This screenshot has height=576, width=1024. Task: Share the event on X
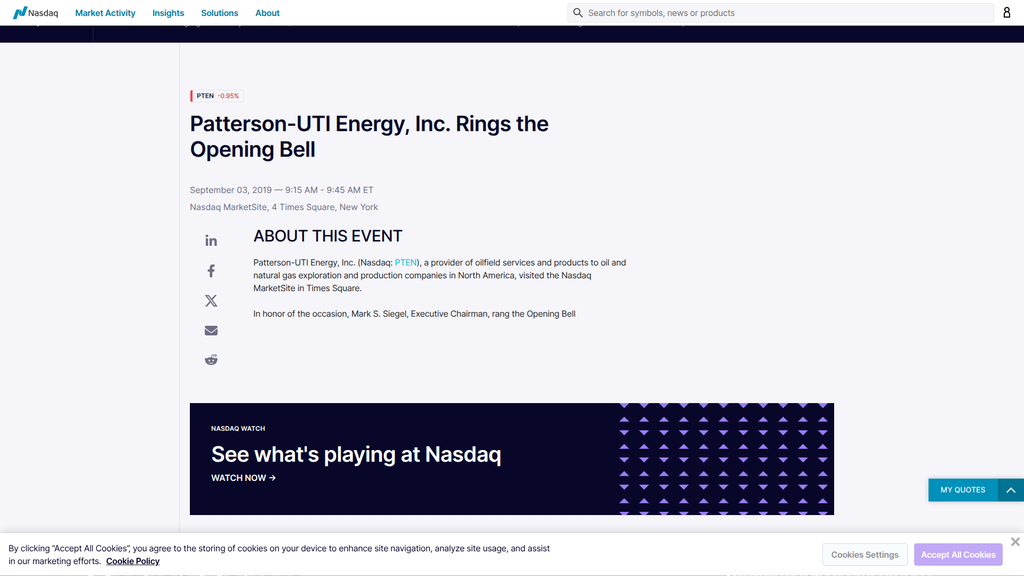211,300
